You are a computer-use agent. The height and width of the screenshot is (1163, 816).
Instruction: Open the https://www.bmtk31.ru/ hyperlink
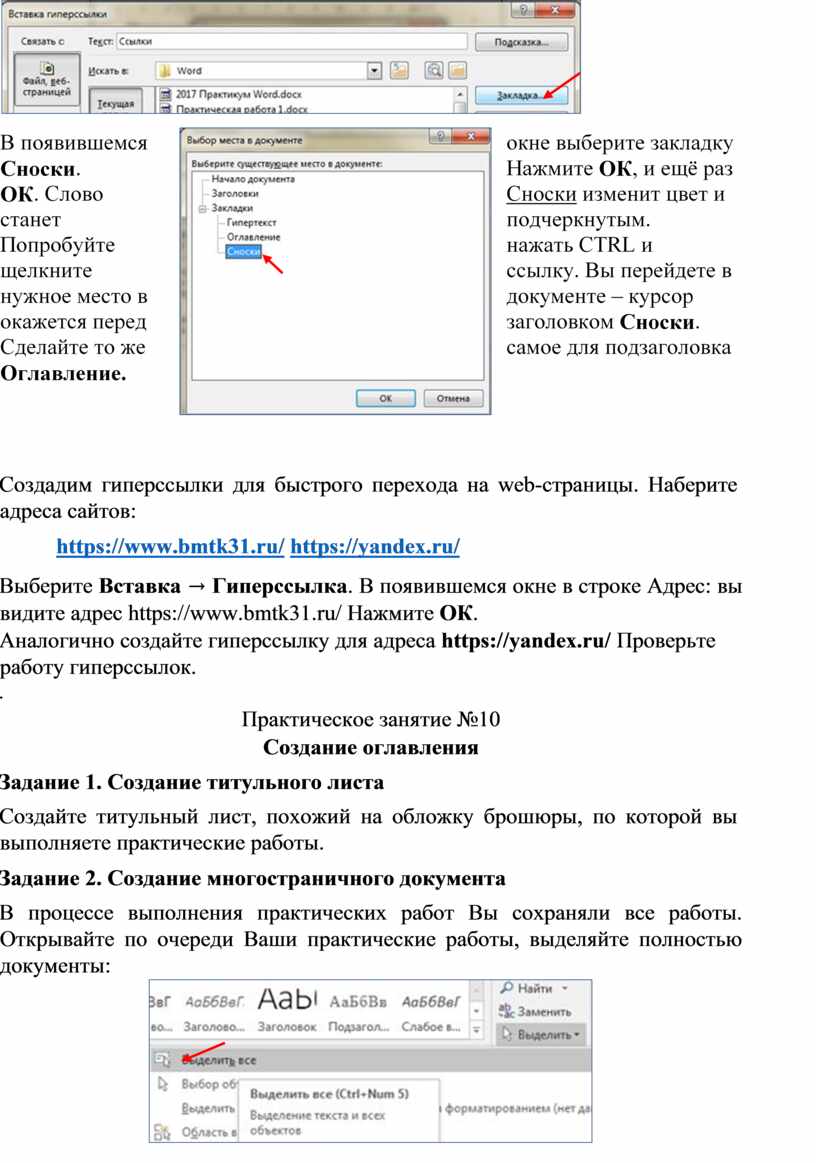coord(171,547)
